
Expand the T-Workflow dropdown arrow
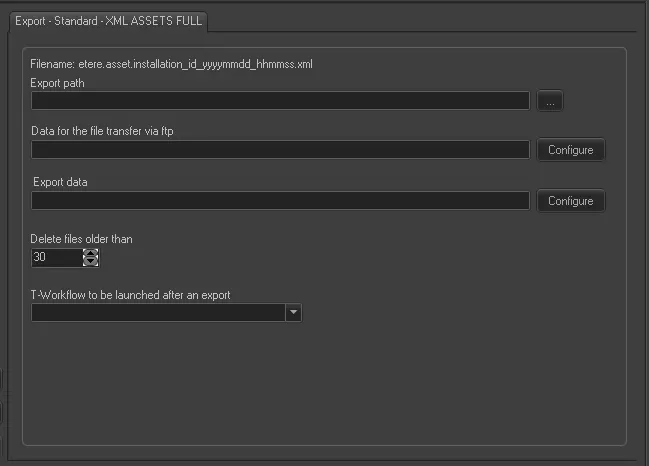[293, 313]
